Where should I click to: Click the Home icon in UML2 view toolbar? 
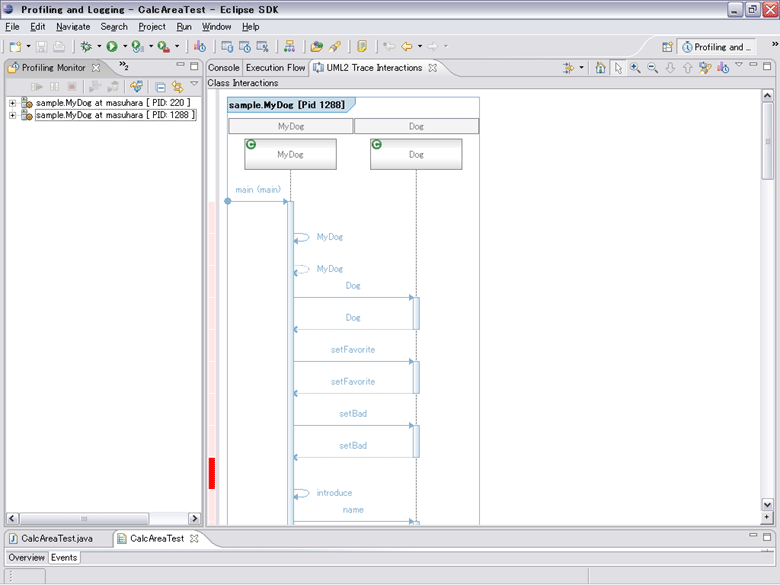600,68
